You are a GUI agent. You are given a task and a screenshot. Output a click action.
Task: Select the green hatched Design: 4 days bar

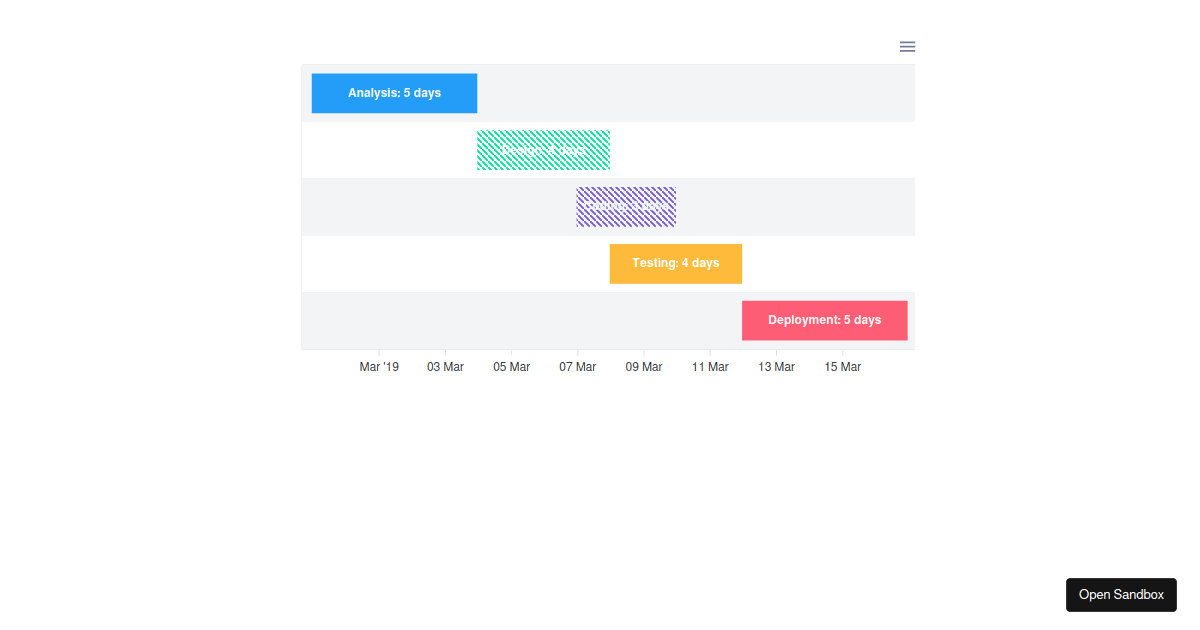543,149
